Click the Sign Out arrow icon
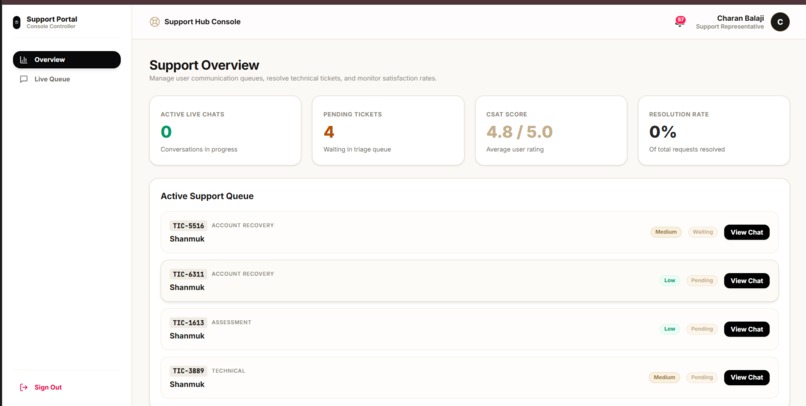 (x=24, y=387)
